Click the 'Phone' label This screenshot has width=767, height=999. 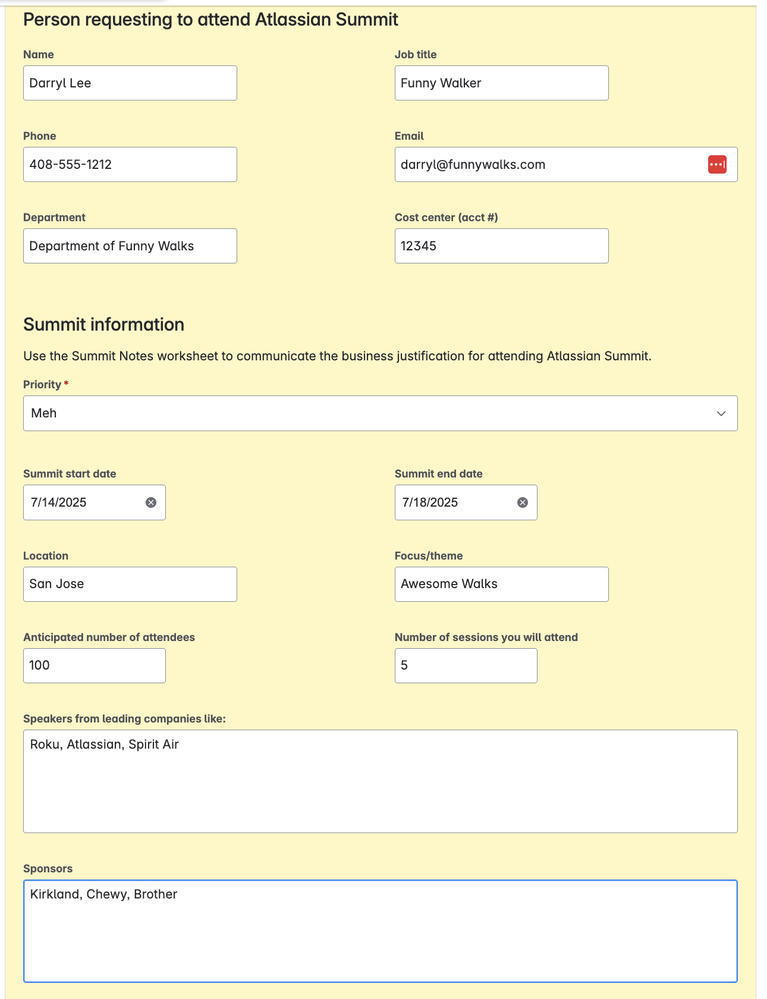[39, 136]
